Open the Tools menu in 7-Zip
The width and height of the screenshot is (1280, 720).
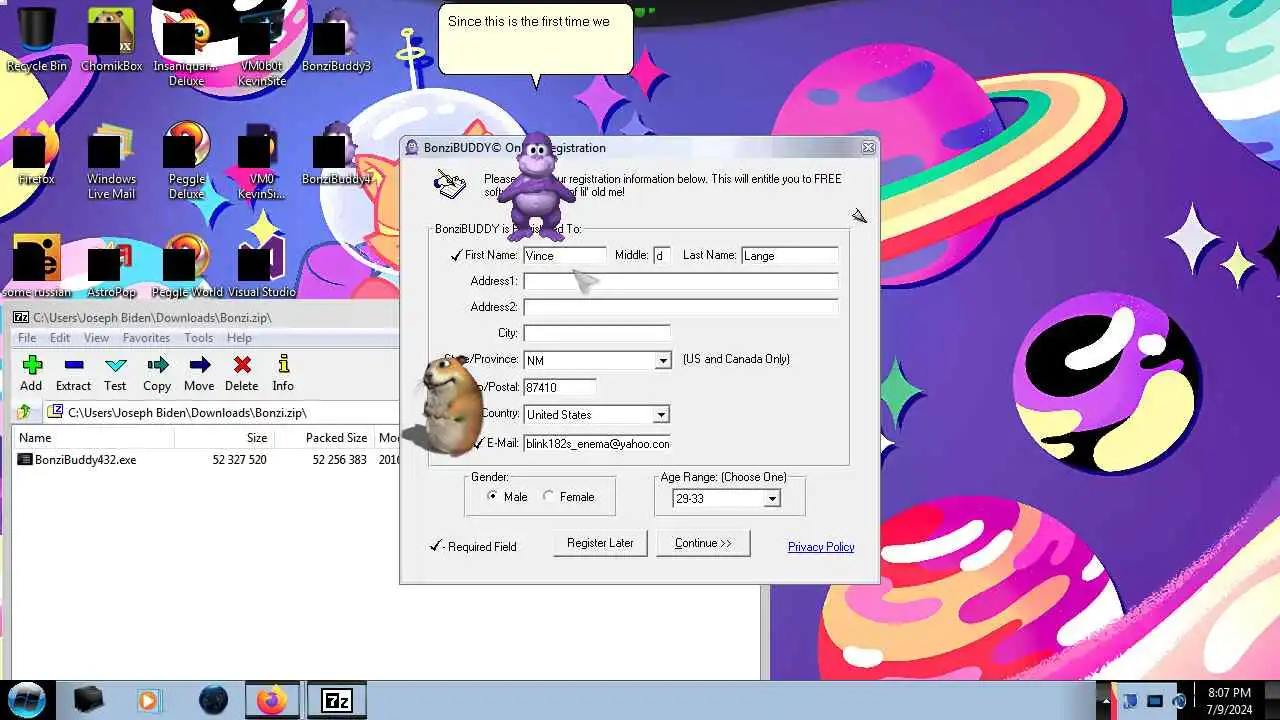coord(198,338)
